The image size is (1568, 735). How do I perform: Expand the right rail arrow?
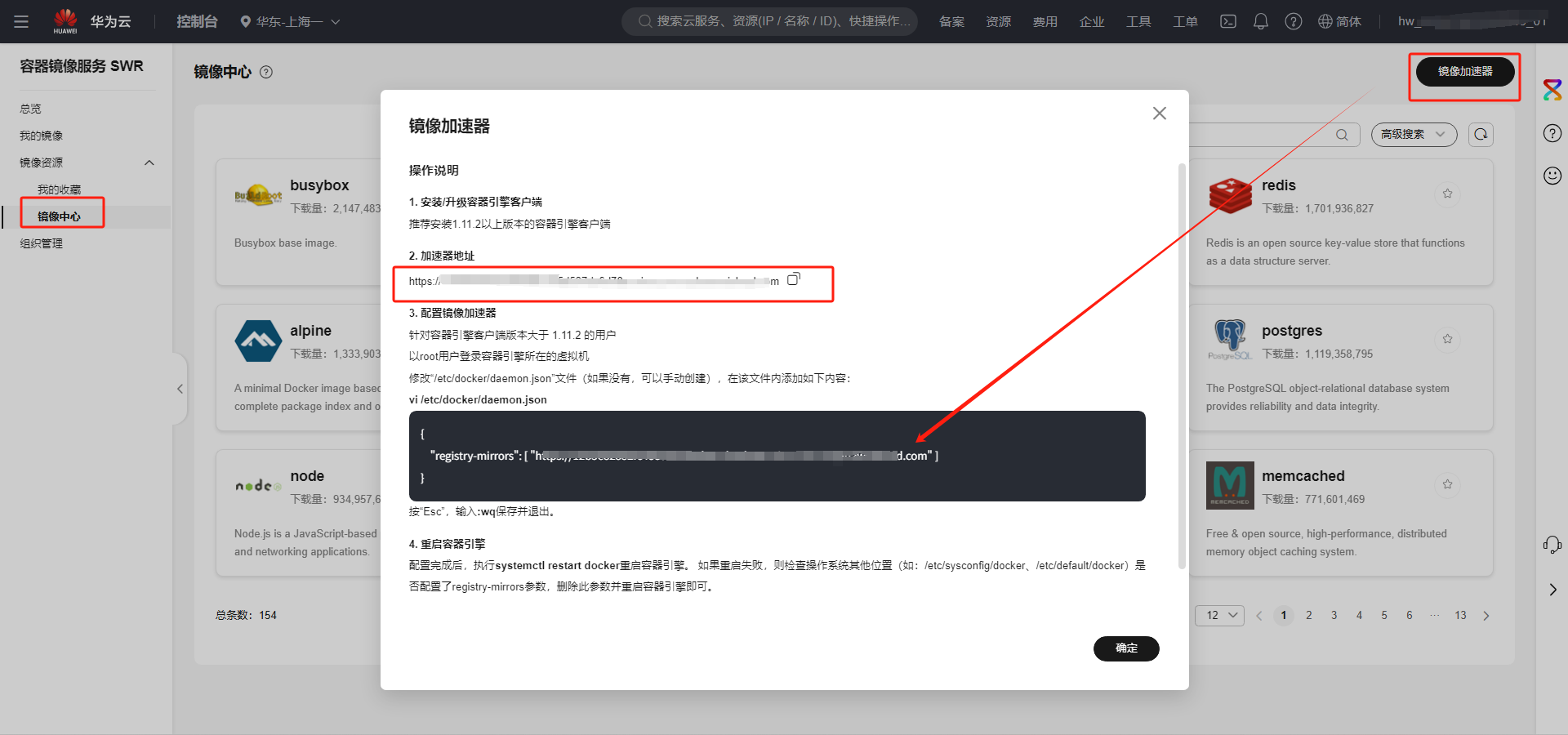point(1552,590)
